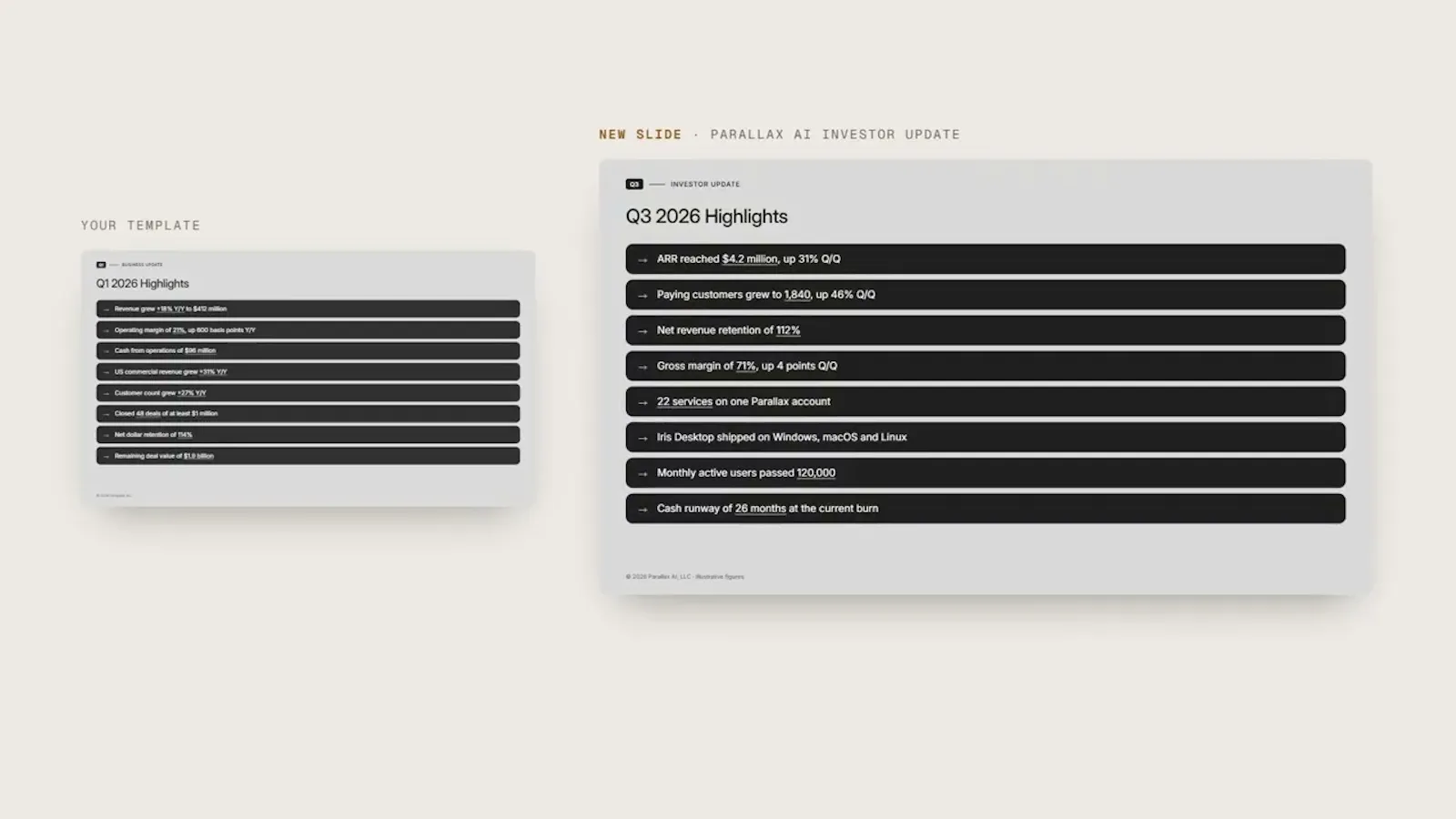Viewport: 1456px width, 819px height.
Task: Click the underlined '26 months' runway text
Action: [x=760, y=508]
